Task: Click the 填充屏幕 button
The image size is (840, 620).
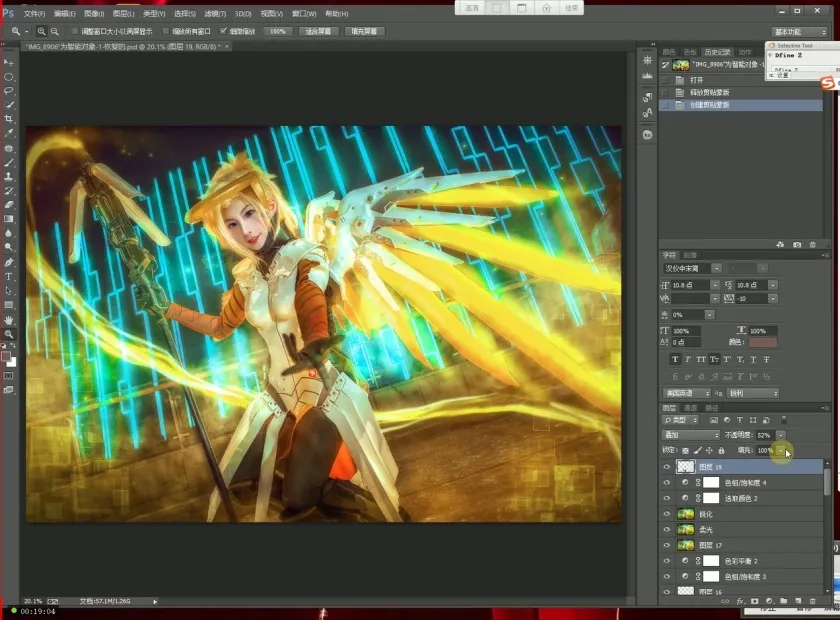Action: pos(365,31)
